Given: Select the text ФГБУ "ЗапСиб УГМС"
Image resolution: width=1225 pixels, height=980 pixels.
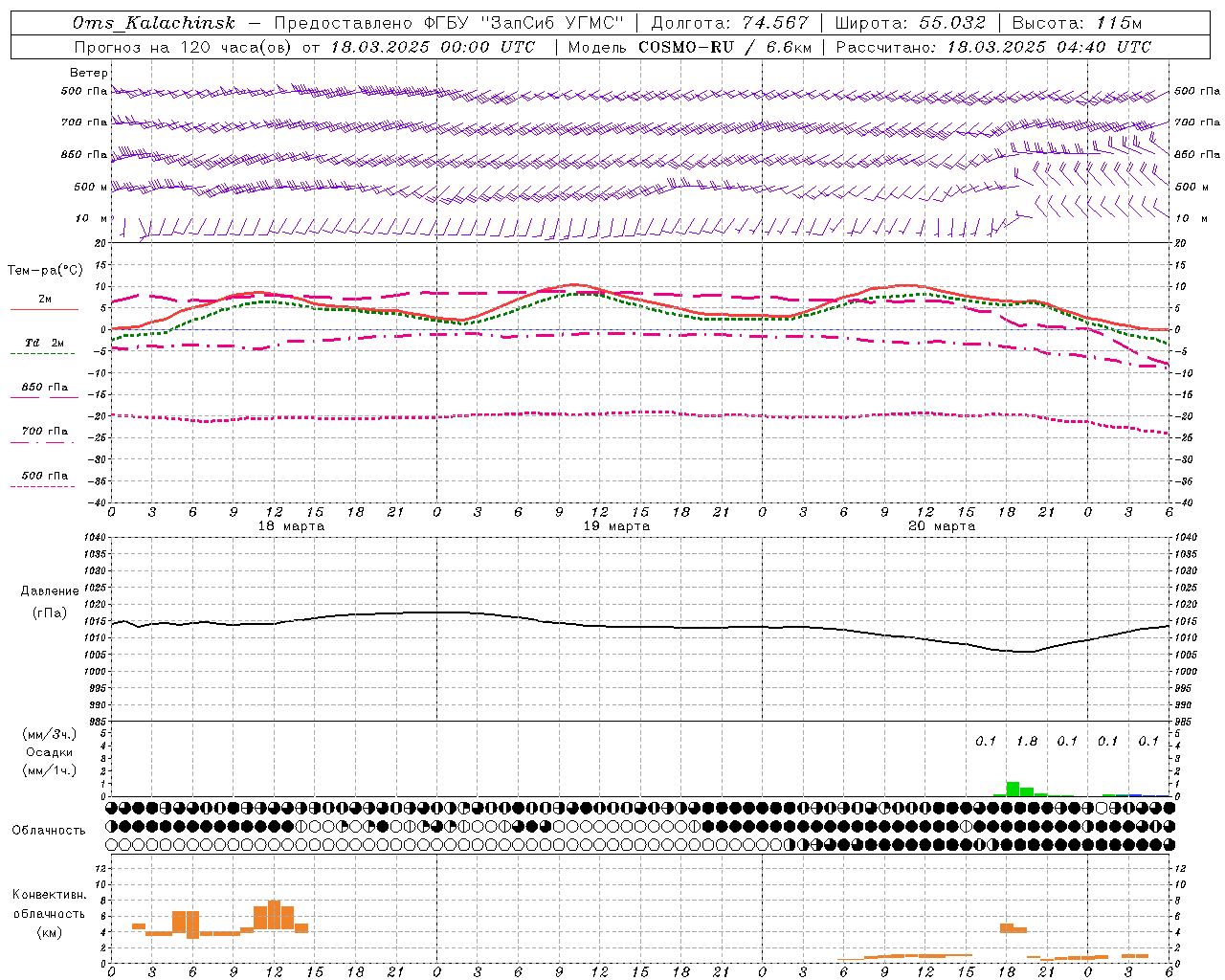Looking at the screenshot, I should coord(523,23).
